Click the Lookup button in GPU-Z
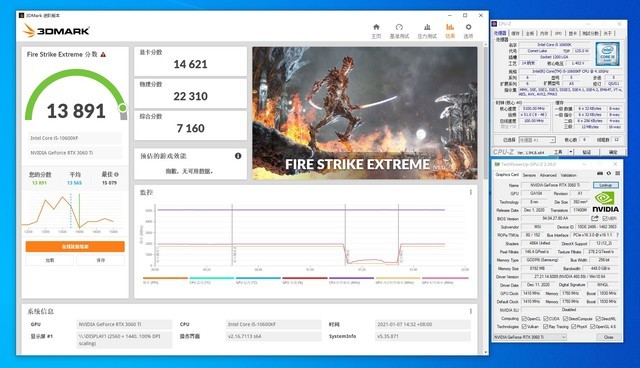Image resolution: width=640 pixels, height=368 pixels. pos(605,185)
